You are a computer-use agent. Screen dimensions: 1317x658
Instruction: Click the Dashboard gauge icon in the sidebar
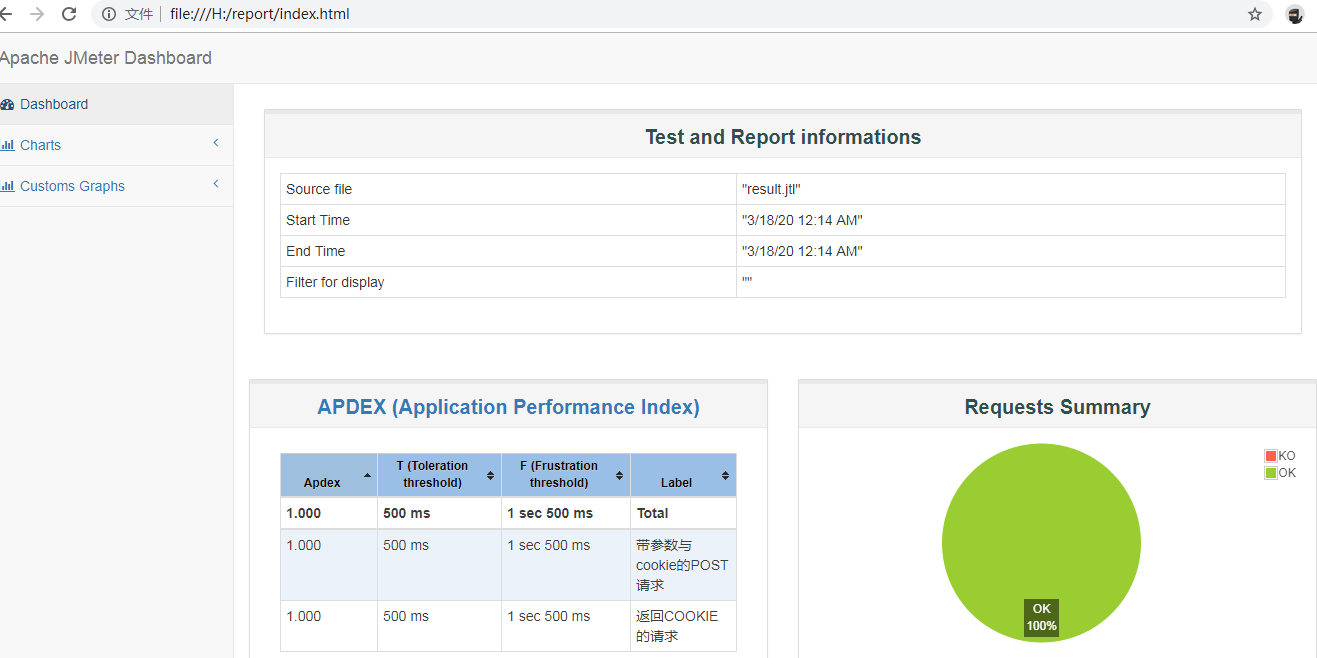pos(7,104)
